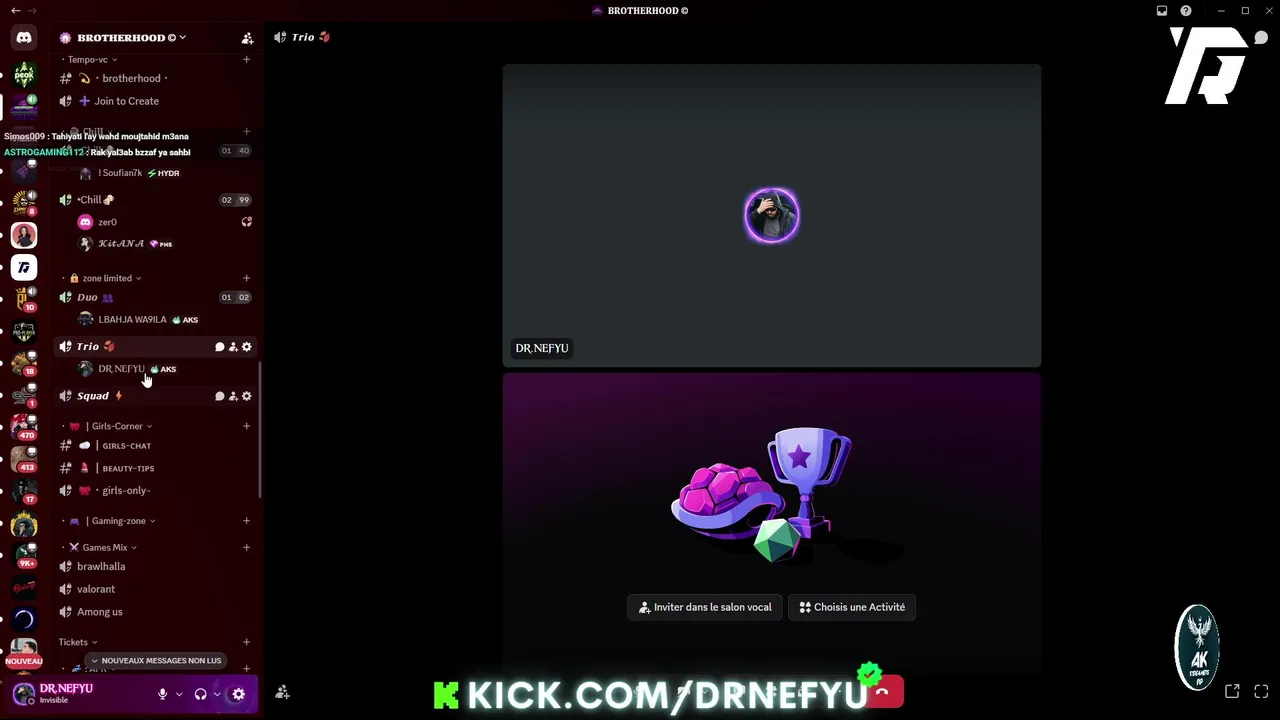
Task: Click Trio channel invite member icon
Action: pyautogui.click(x=233, y=347)
